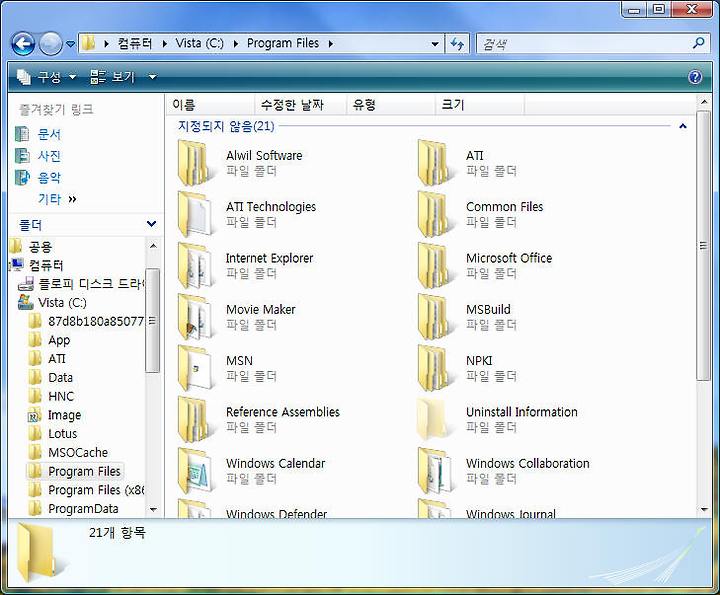Select the Common Files folder icon
The width and height of the screenshot is (720, 595).
pyautogui.click(x=434, y=214)
